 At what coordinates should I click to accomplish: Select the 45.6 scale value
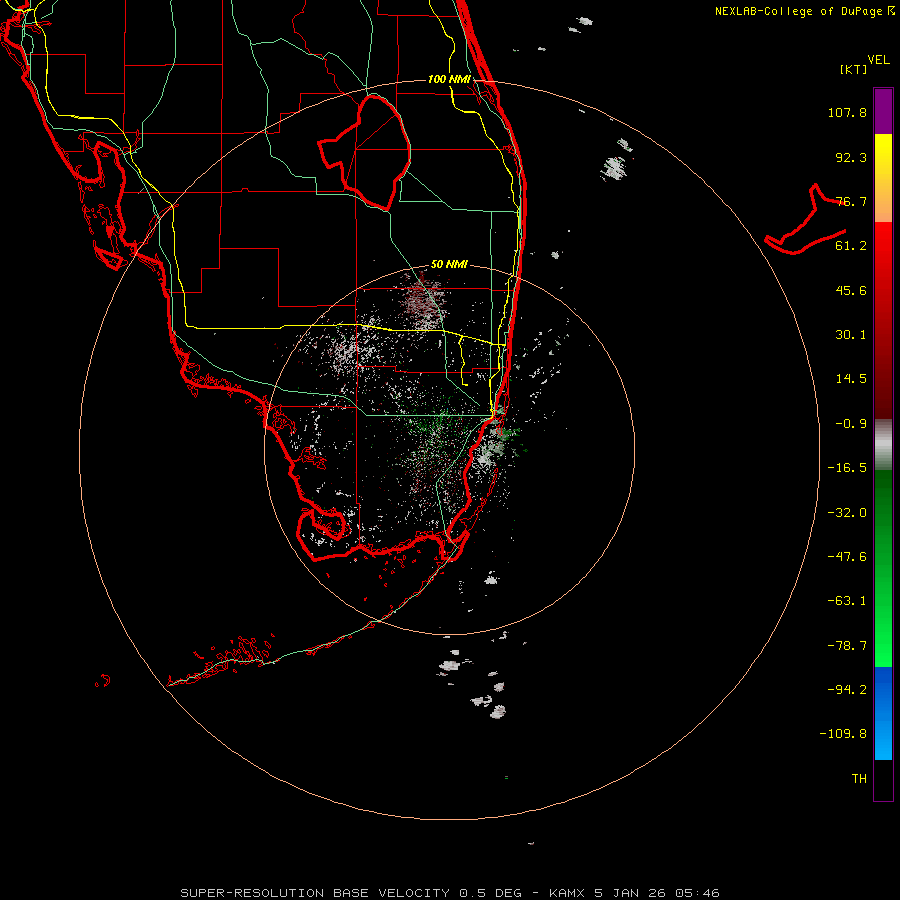coord(851,290)
